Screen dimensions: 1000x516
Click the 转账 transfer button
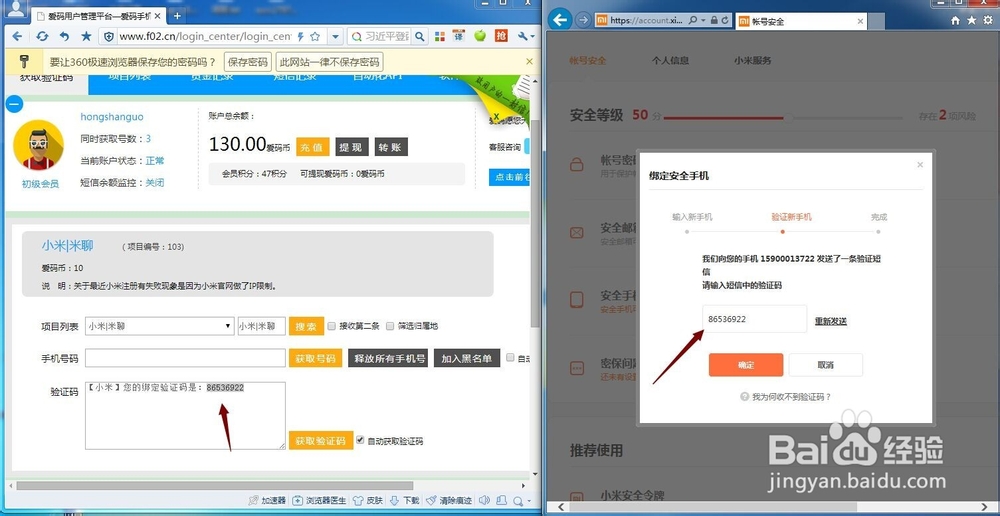(391, 147)
